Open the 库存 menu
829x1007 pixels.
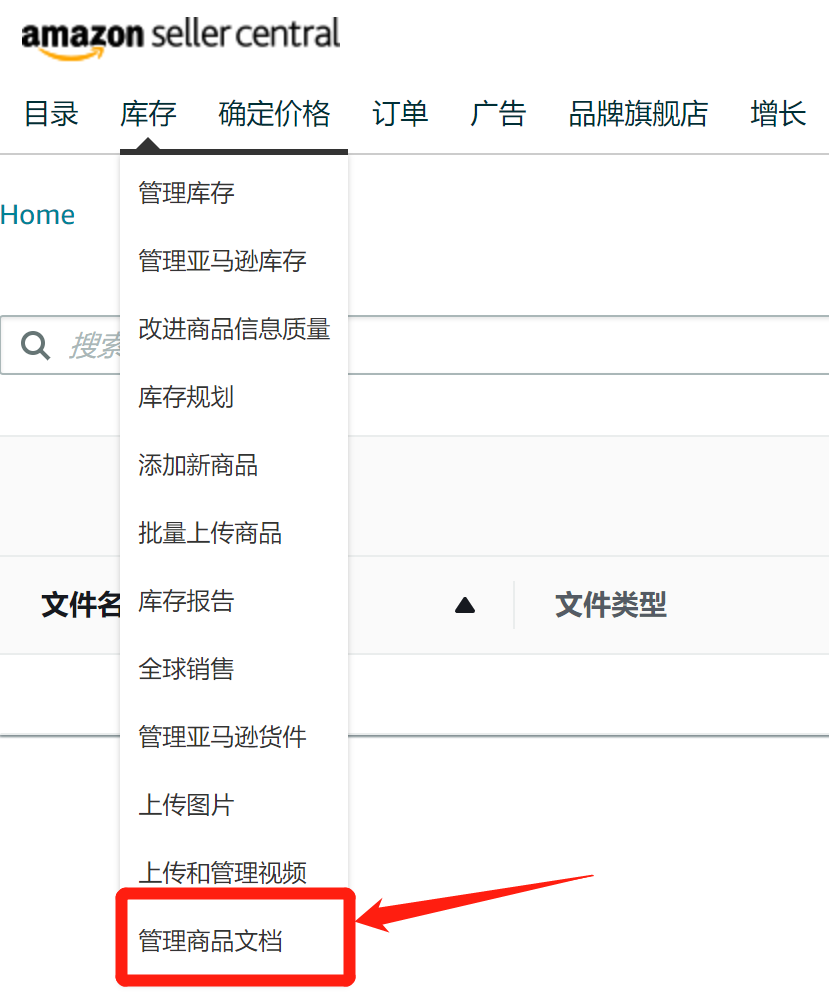(x=148, y=114)
